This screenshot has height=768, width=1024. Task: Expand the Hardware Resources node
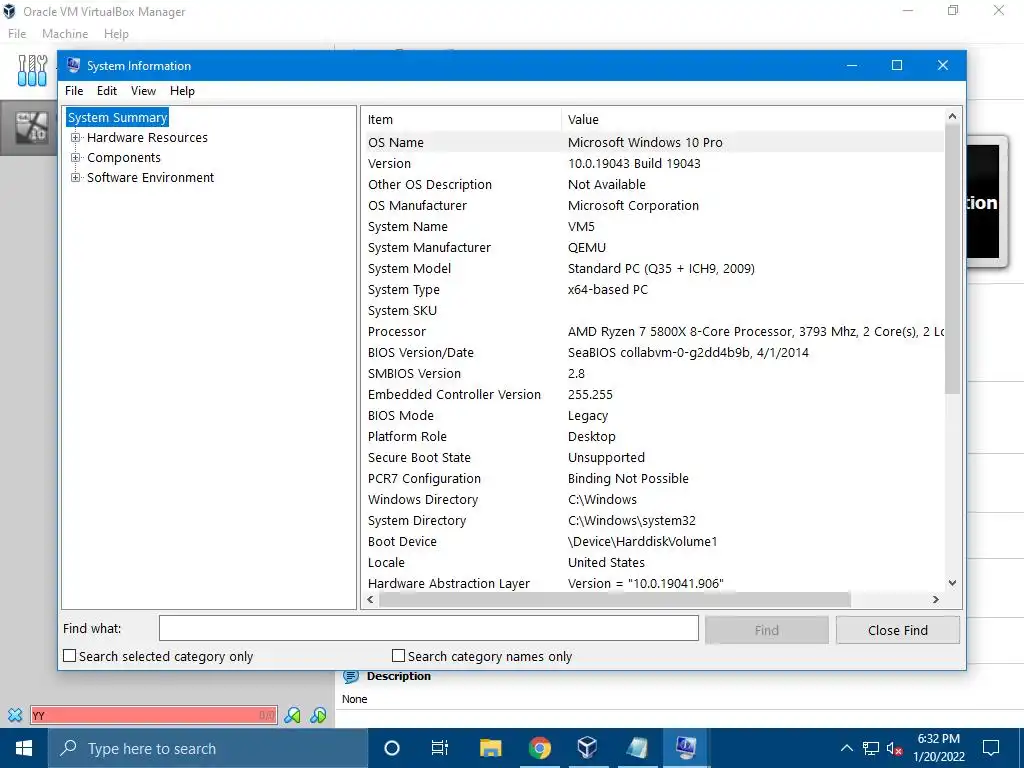point(76,138)
